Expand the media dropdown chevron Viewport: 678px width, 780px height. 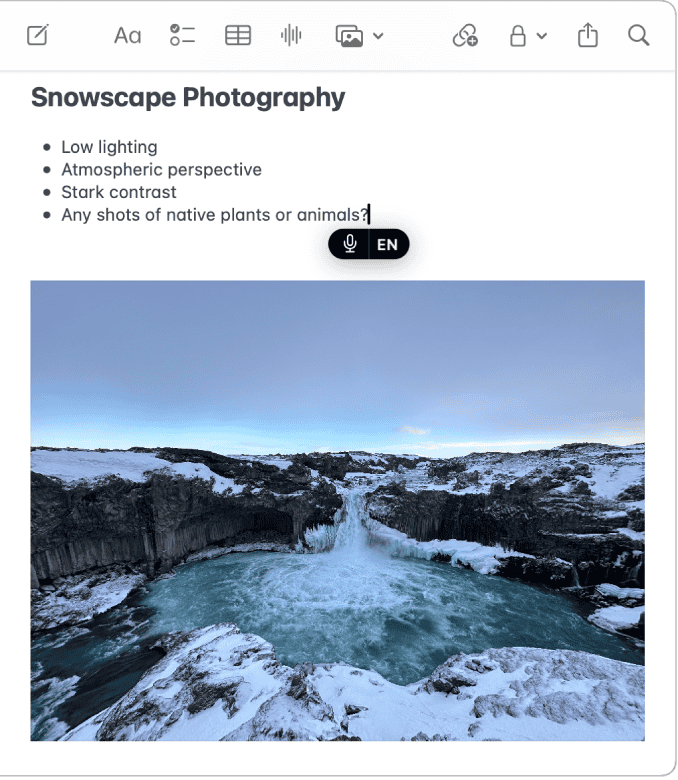point(378,36)
